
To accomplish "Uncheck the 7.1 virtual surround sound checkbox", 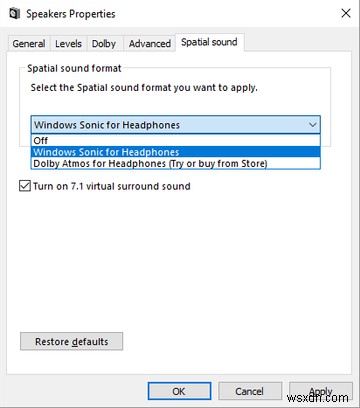I will [25, 186].
